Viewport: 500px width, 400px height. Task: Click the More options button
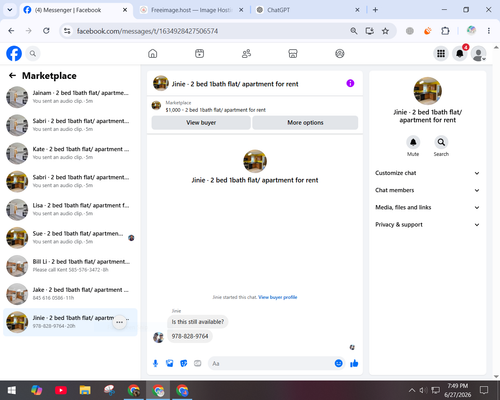point(305,123)
